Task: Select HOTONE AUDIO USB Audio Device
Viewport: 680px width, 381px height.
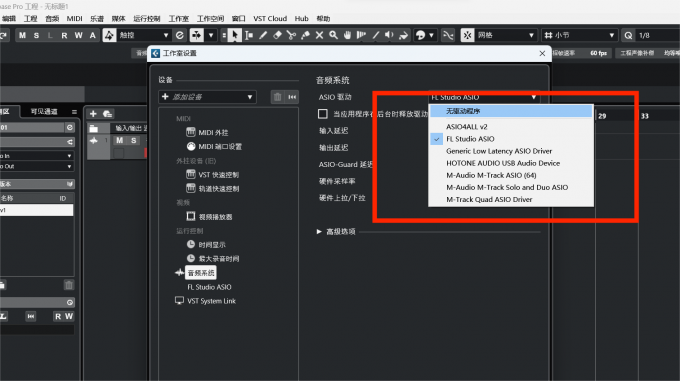Action: (511, 163)
